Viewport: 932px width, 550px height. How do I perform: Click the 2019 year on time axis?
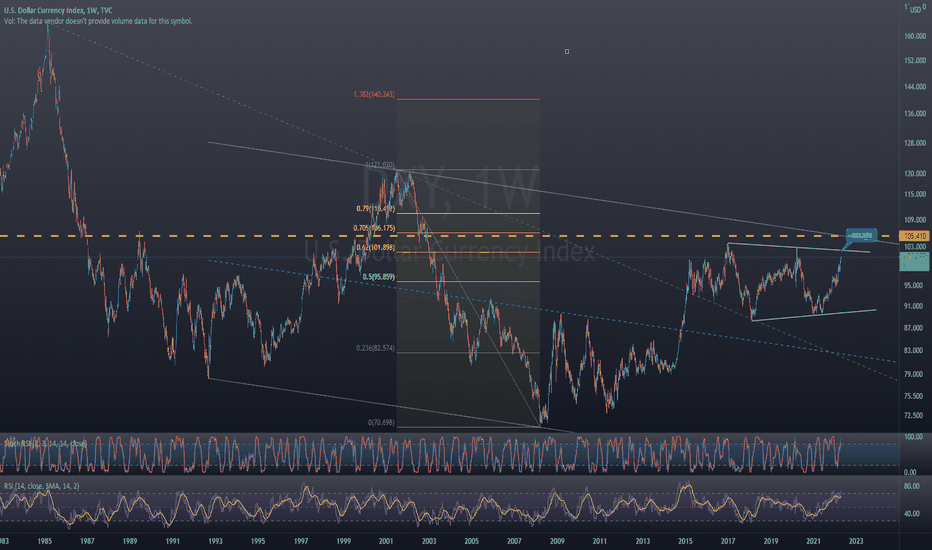pos(771,542)
